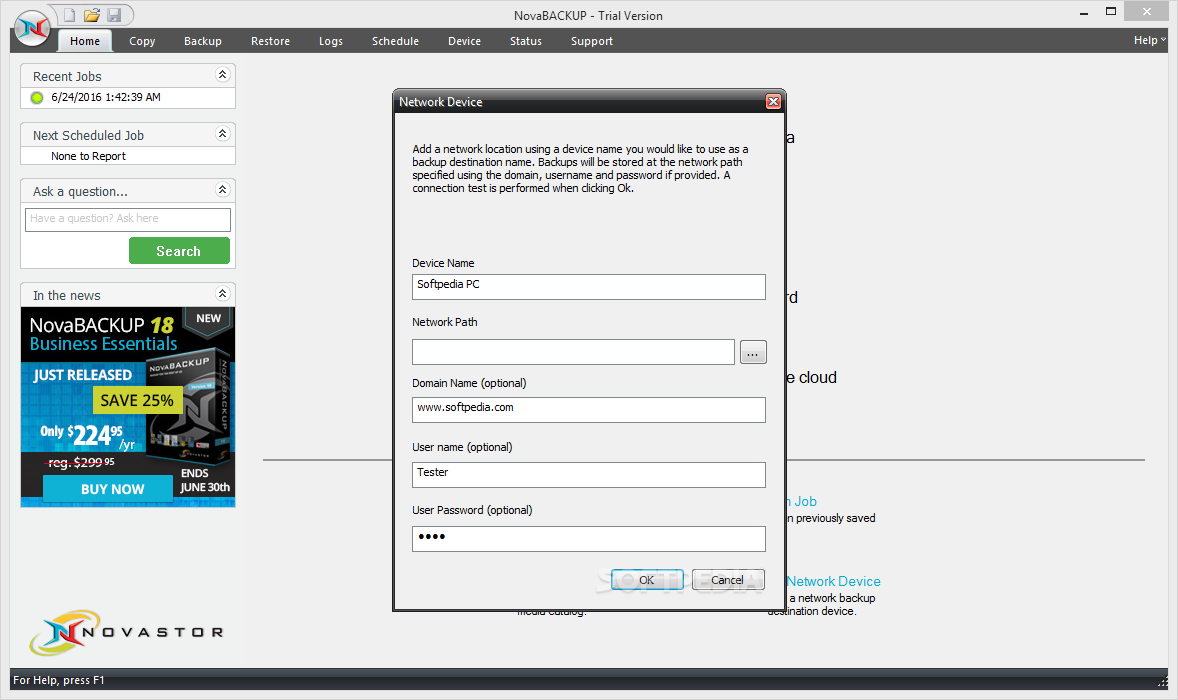This screenshot has height=700, width=1178.
Task: Collapse the Recent Jobs panel
Action: coord(222,74)
